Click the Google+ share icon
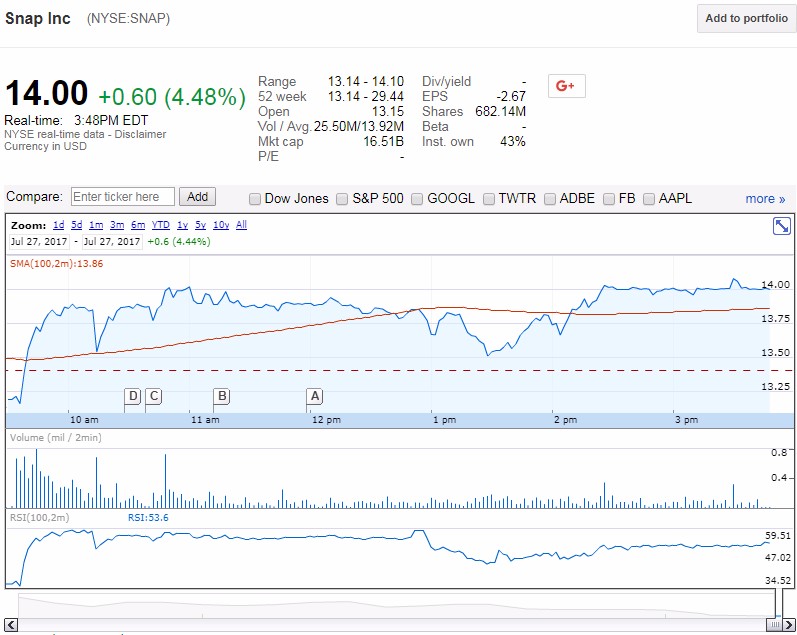 pos(566,86)
